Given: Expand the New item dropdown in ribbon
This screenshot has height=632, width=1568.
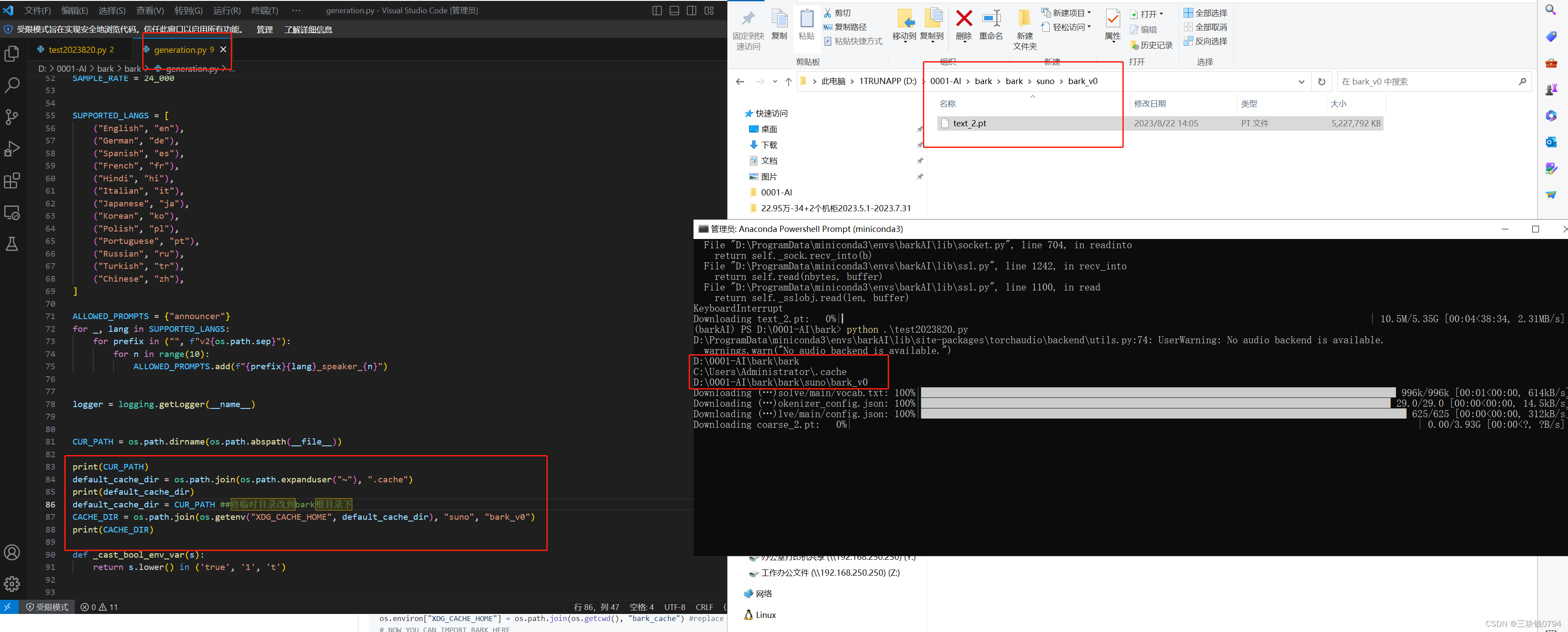Looking at the screenshot, I should click(x=1089, y=13).
